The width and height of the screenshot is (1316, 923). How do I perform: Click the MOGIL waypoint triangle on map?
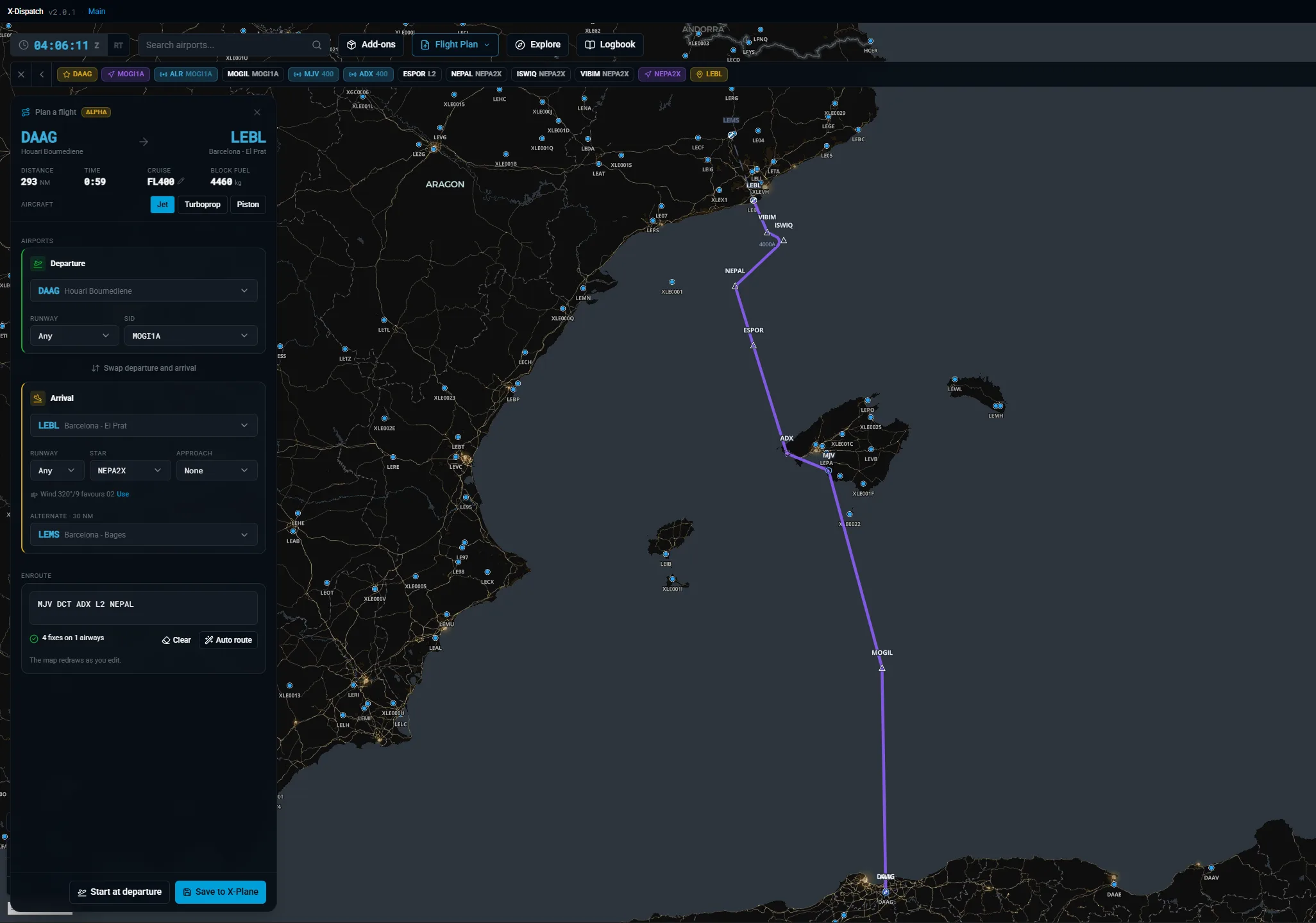tap(882, 668)
